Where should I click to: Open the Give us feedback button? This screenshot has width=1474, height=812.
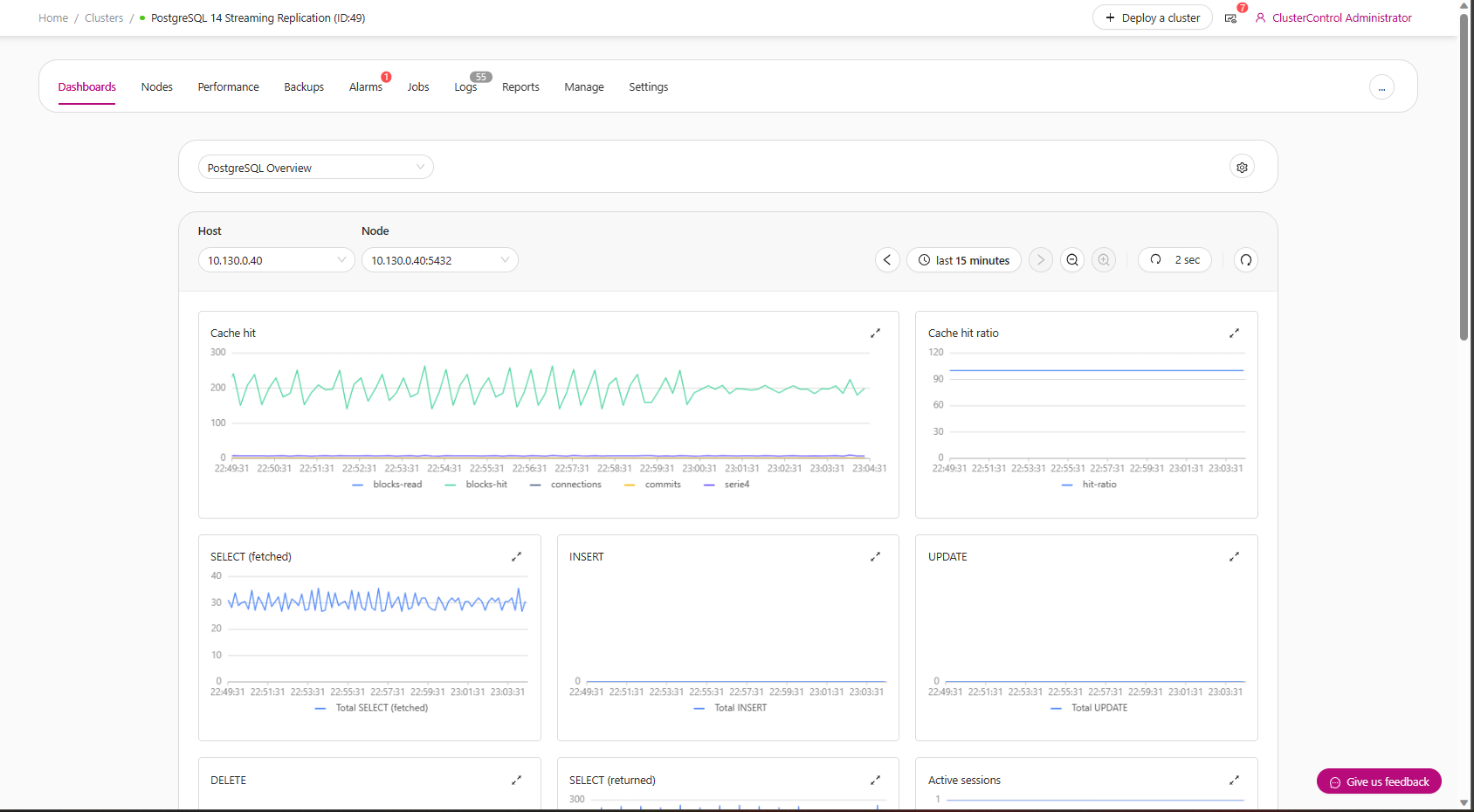(1378, 781)
